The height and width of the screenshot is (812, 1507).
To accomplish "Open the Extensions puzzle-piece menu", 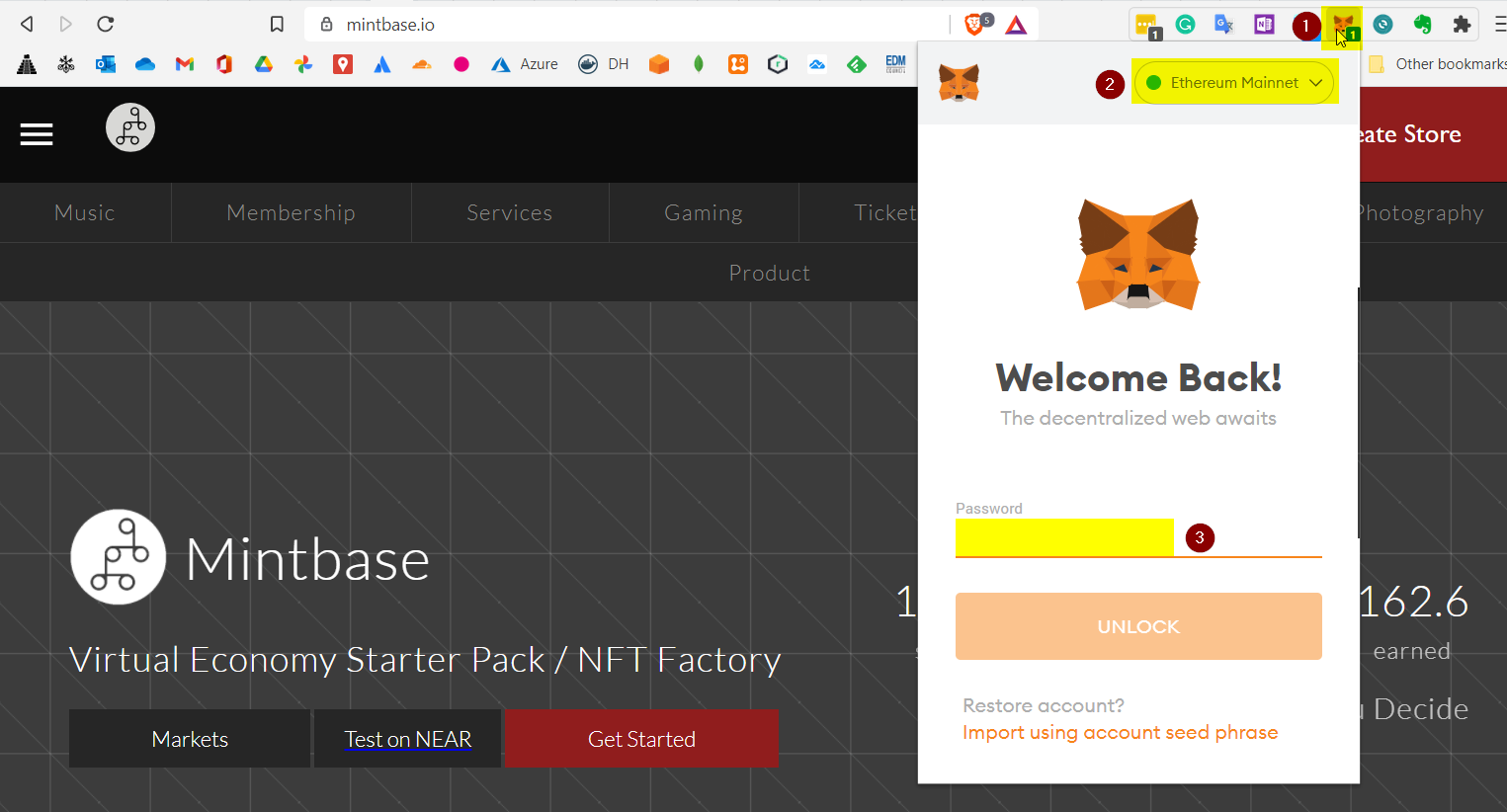I will pyautogui.click(x=1462, y=25).
